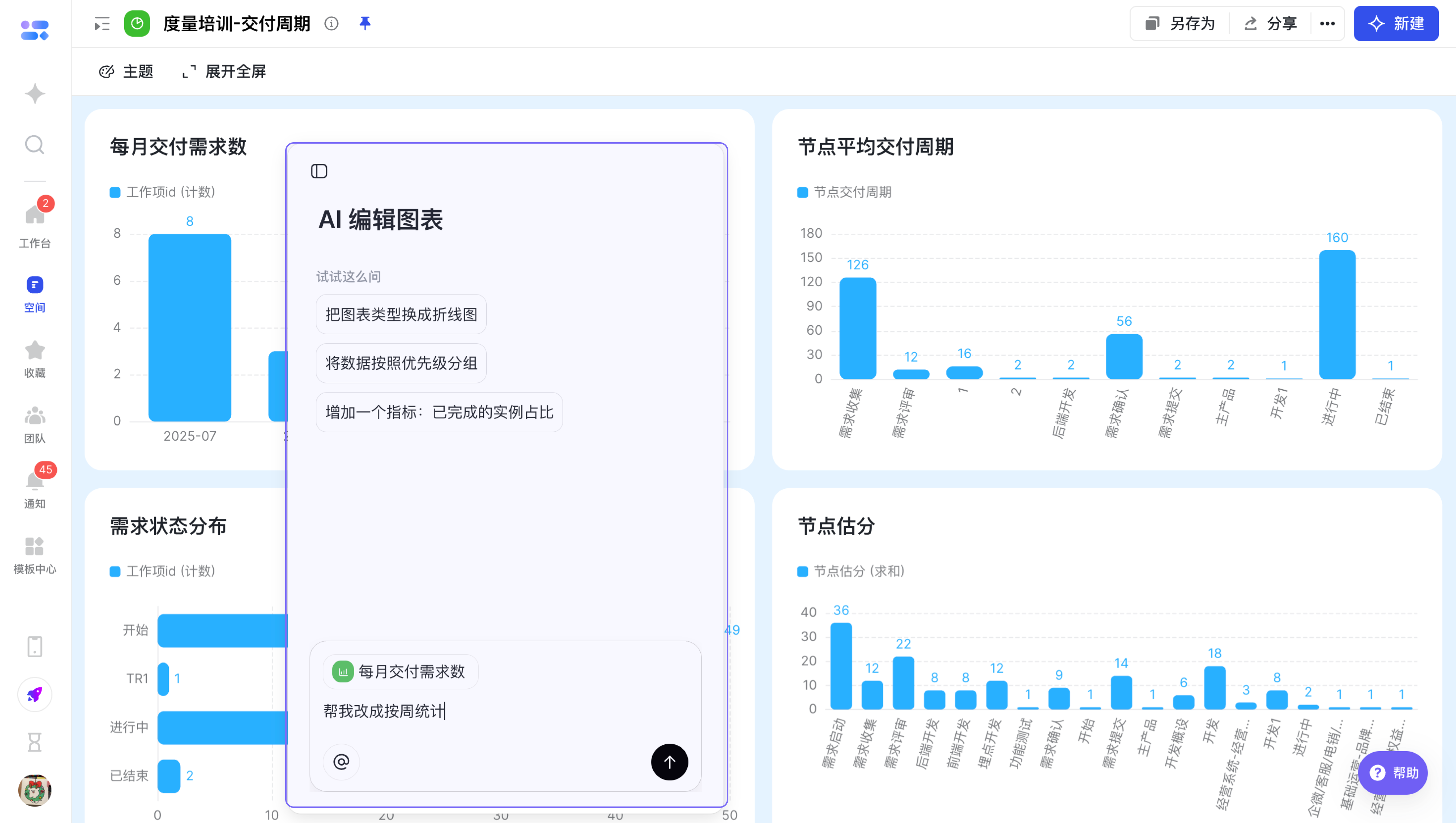Click the 已结束 bar in 需求状态分布

click(168, 776)
